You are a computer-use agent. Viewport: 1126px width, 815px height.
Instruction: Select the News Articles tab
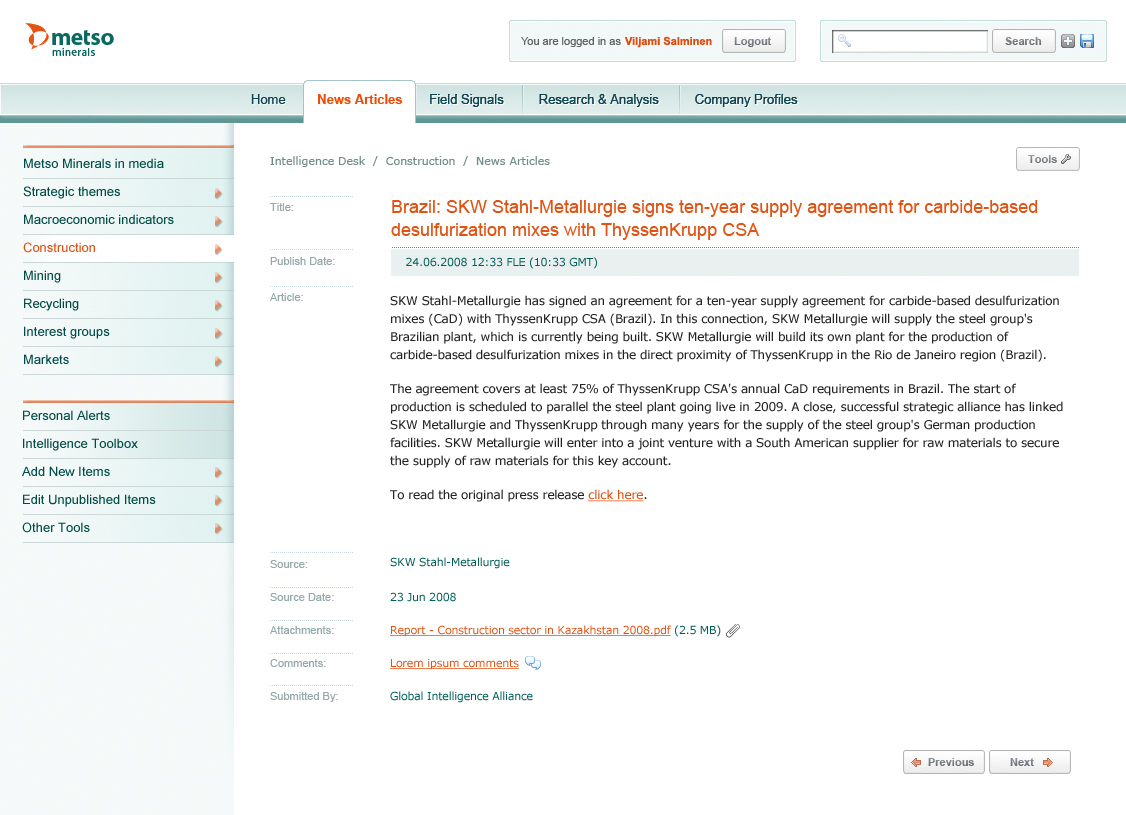[360, 101]
